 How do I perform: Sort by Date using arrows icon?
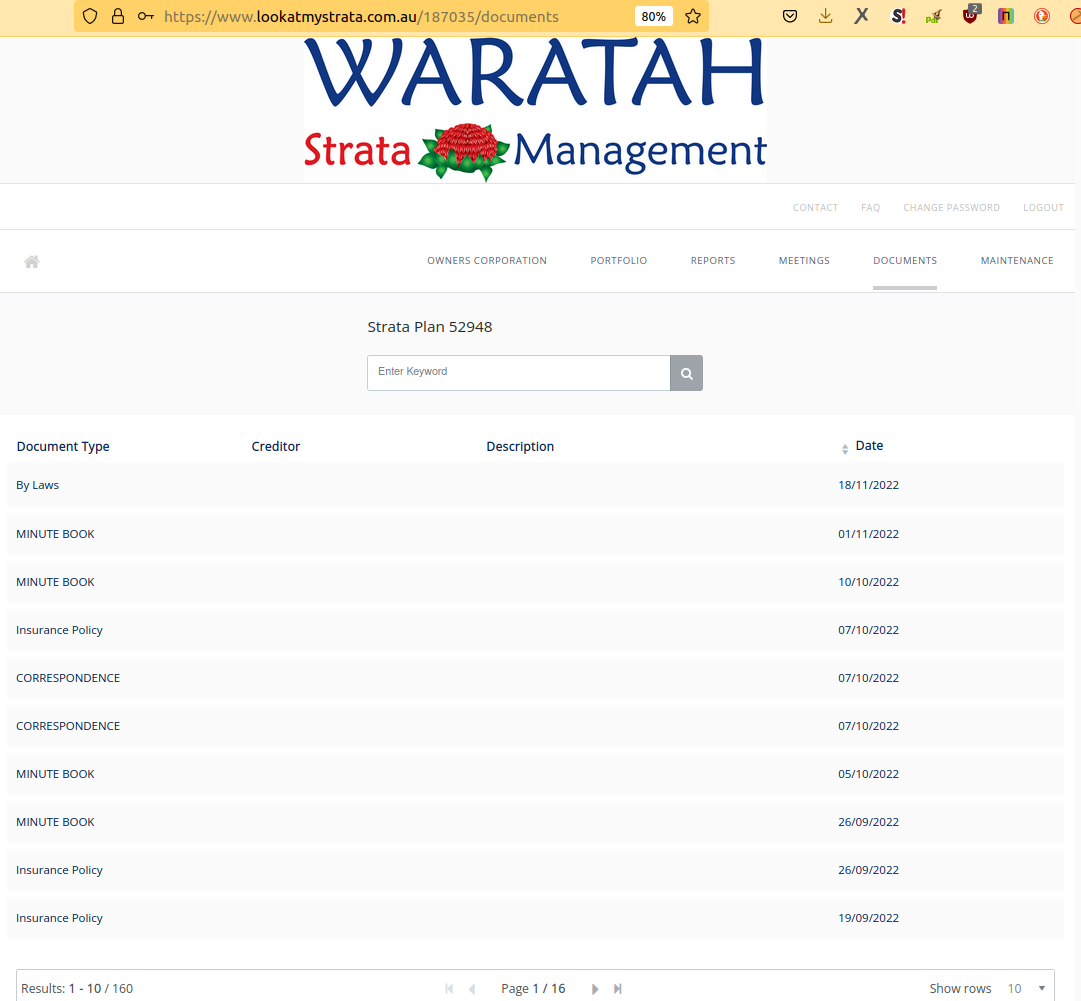tap(845, 449)
